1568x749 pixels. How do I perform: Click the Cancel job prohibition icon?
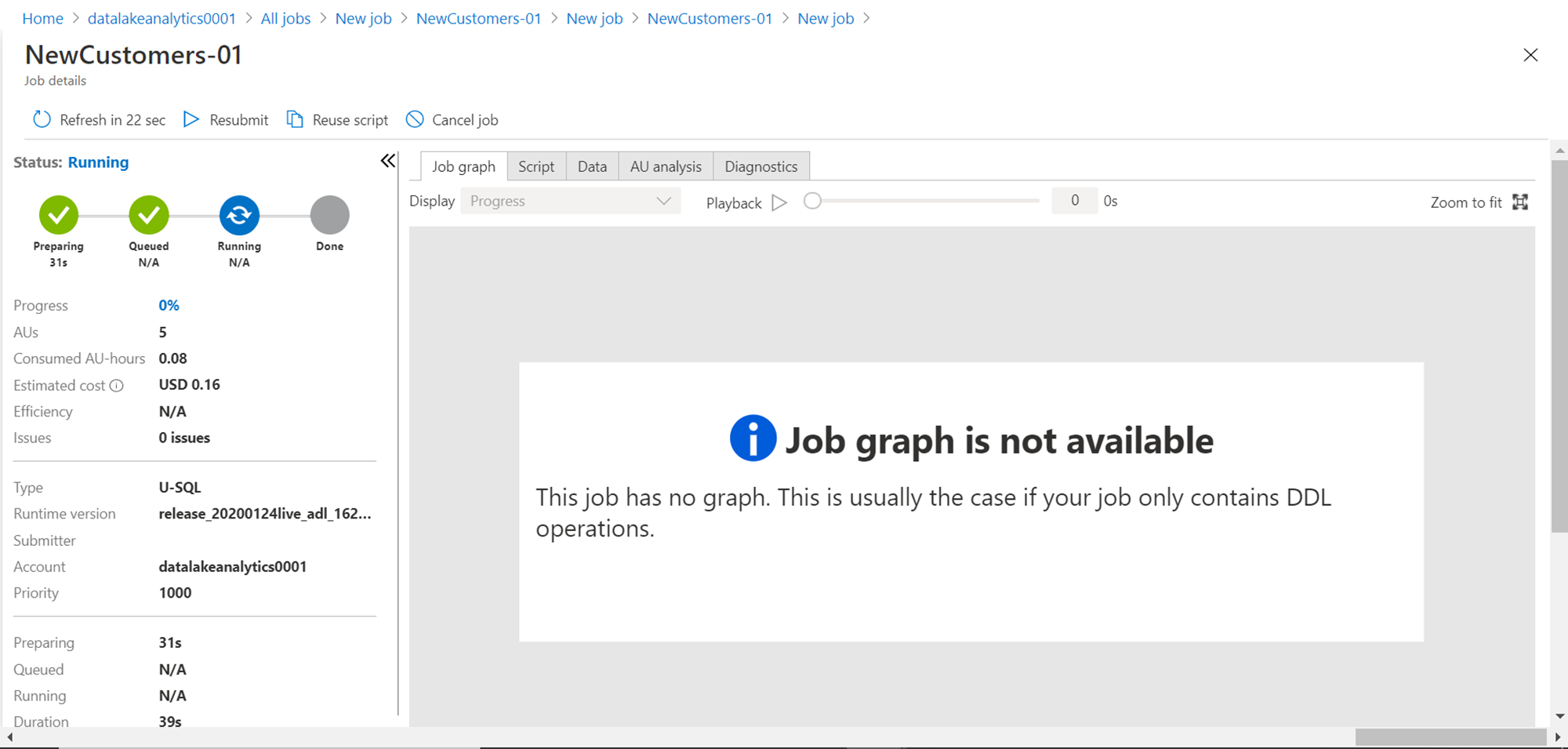[415, 119]
